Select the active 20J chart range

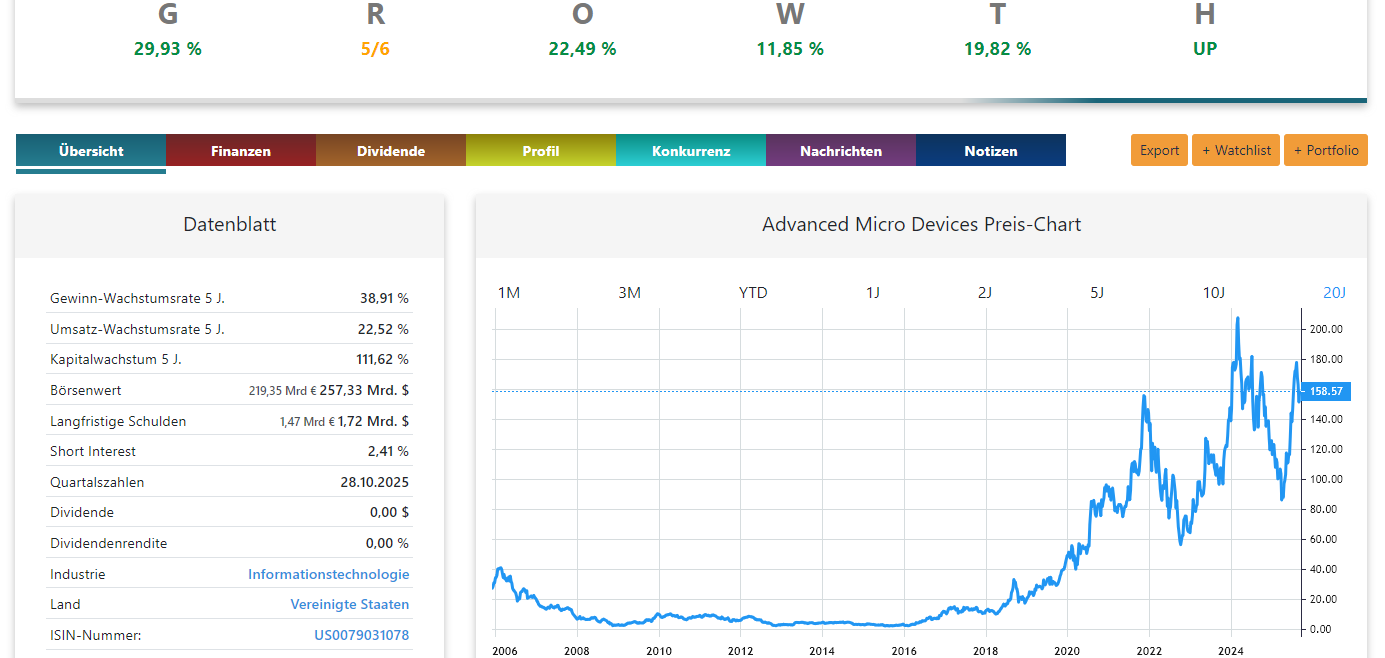coord(1334,293)
